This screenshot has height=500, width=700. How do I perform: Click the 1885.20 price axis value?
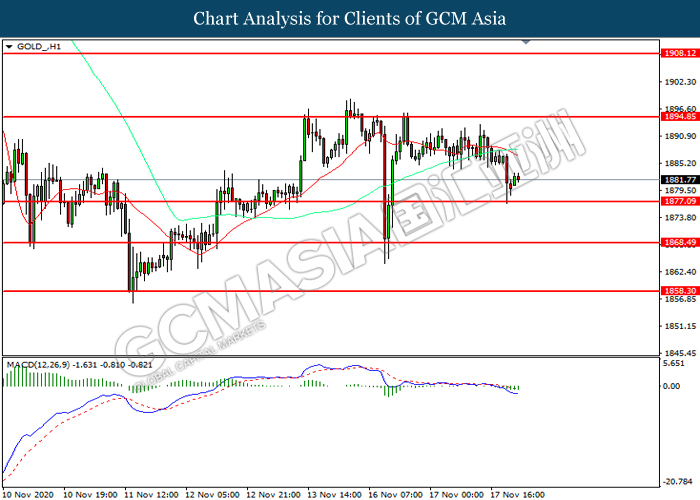(x=680, y=163)
